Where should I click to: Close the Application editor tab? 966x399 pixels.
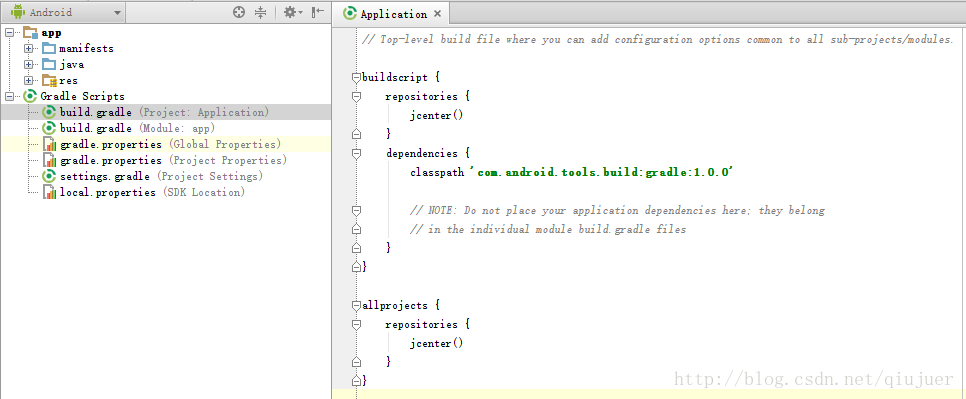click(x=437, y=14)
